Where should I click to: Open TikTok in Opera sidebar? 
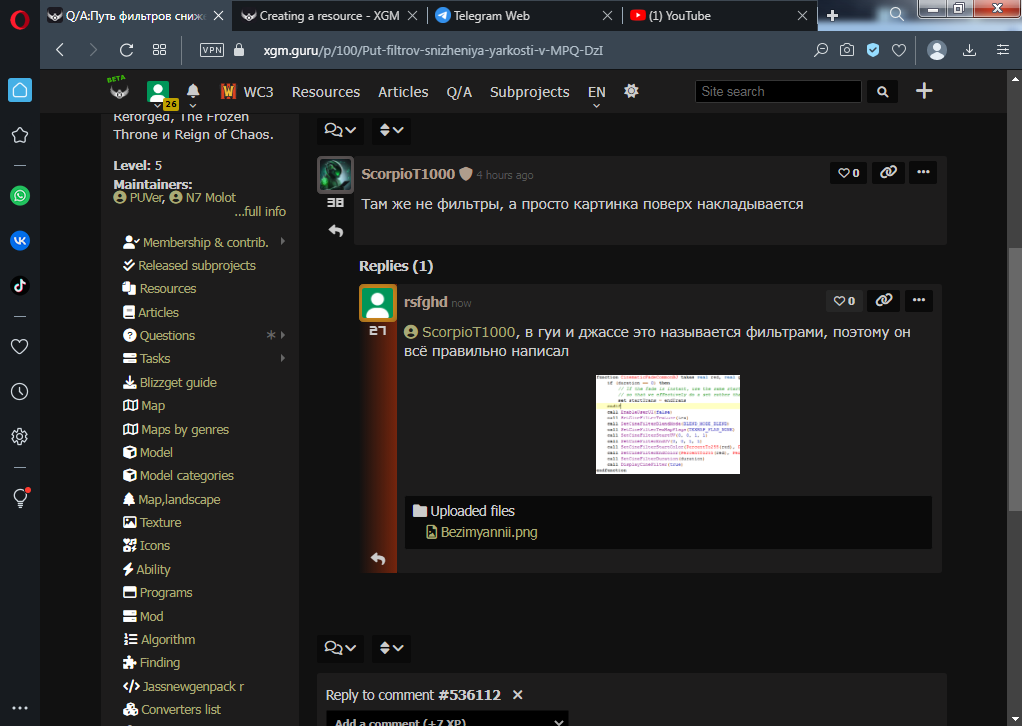[x=20, y=285]
